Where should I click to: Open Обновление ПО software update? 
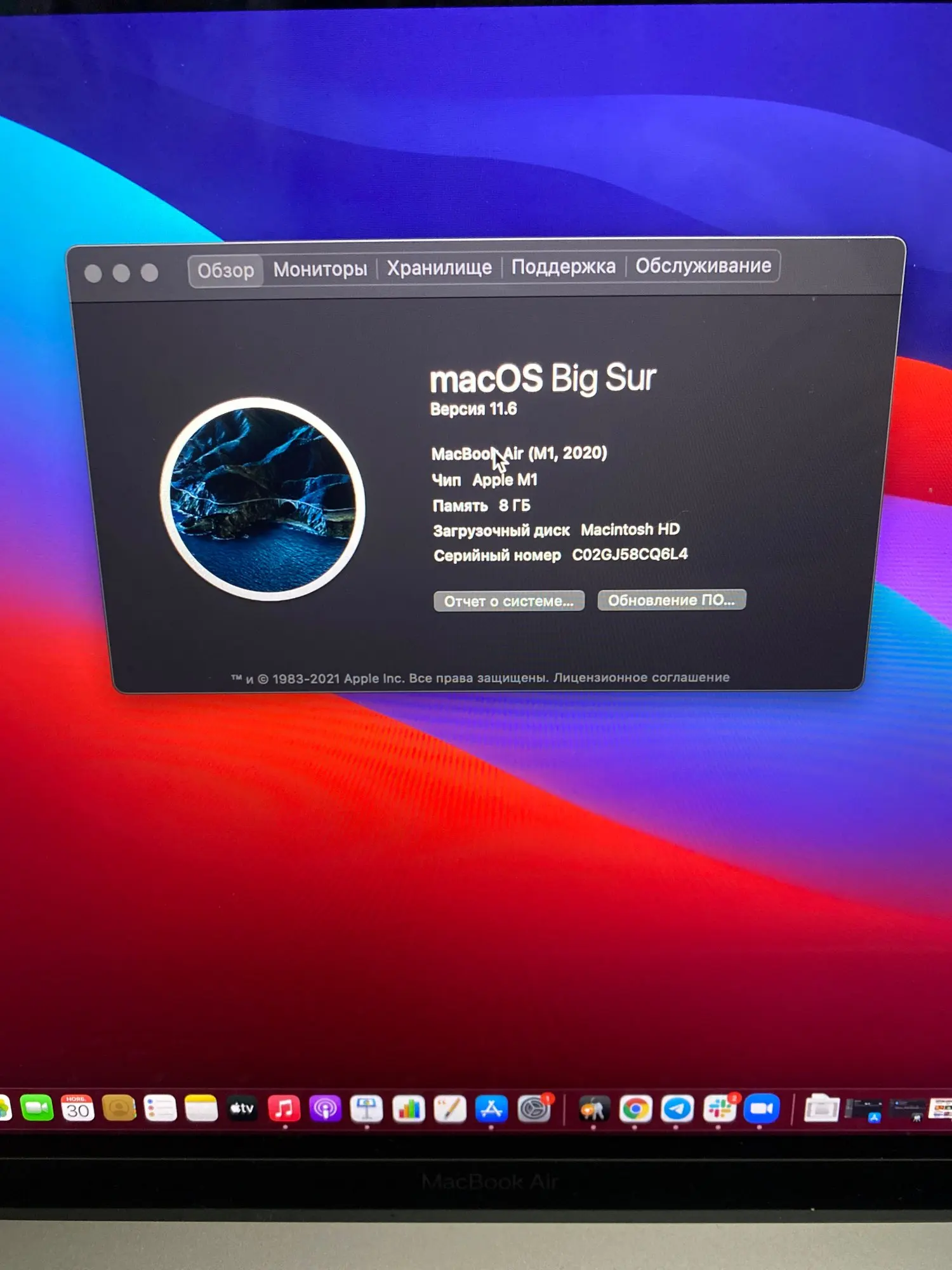[x=671, y=600]
